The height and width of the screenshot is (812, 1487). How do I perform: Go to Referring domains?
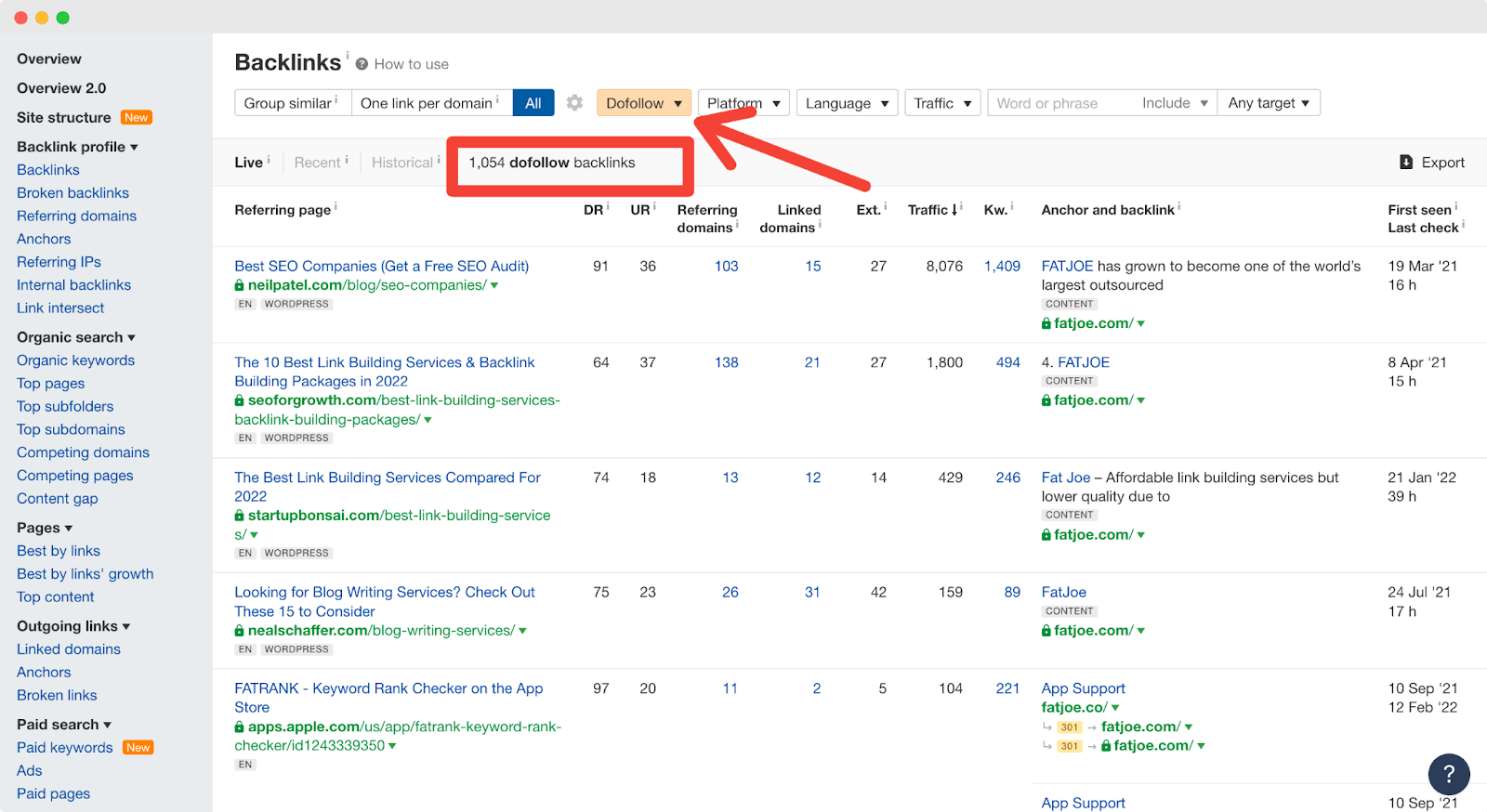(x=76, y=216)
